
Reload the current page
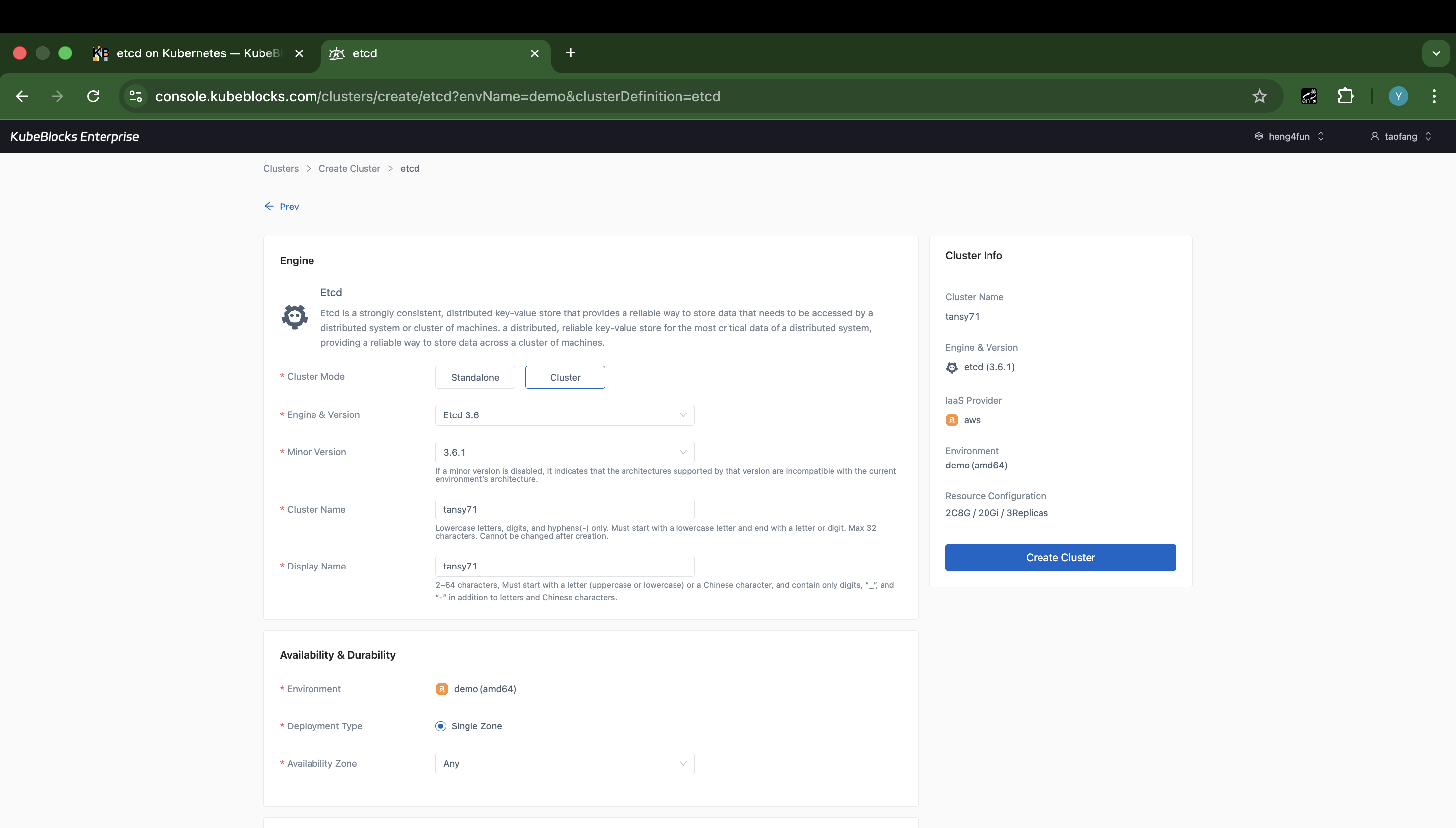click(x=93, y=96)
